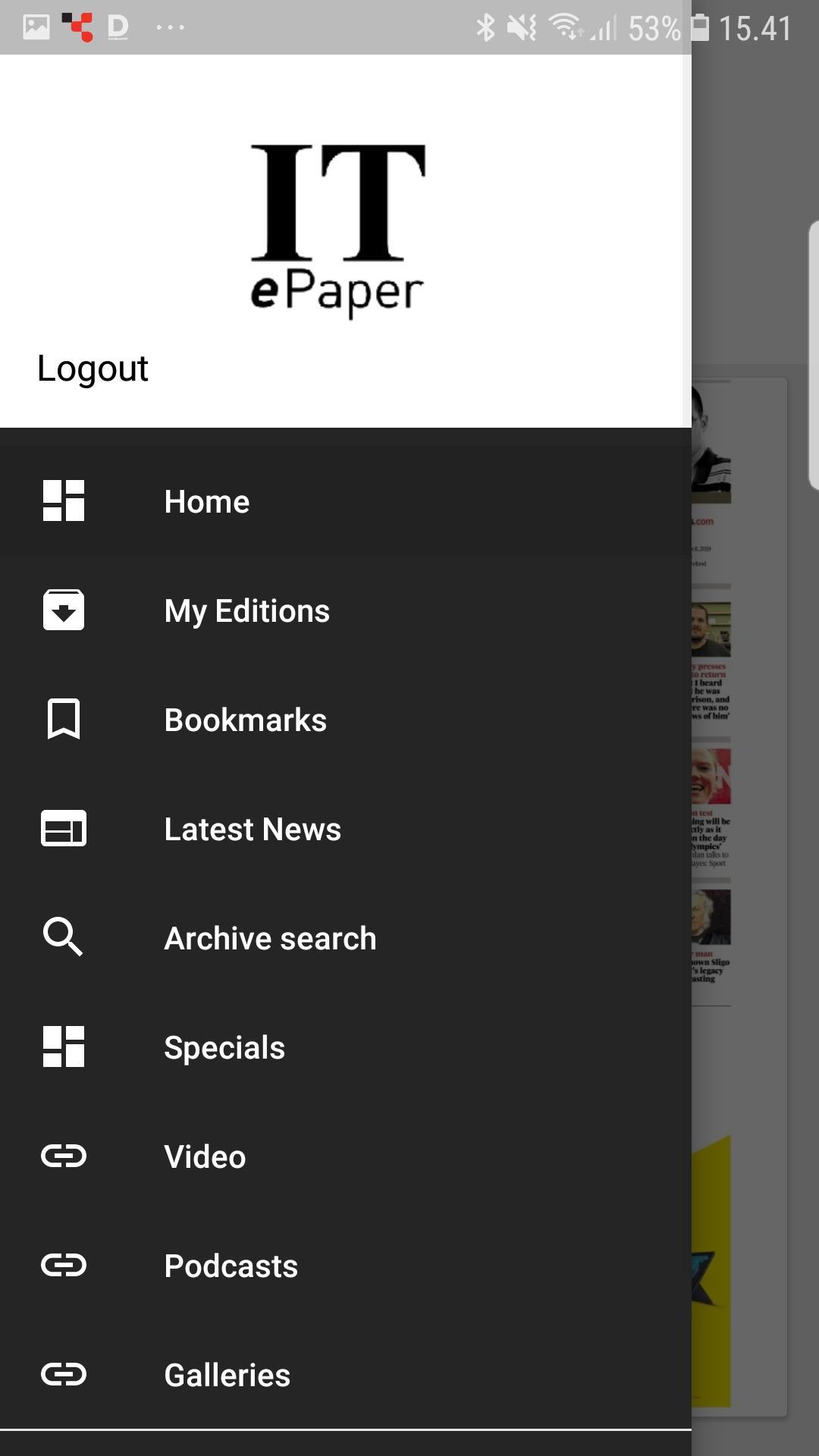Follow the Video link
Viewport: 819px width, 1456px height.
(346, 1156)
